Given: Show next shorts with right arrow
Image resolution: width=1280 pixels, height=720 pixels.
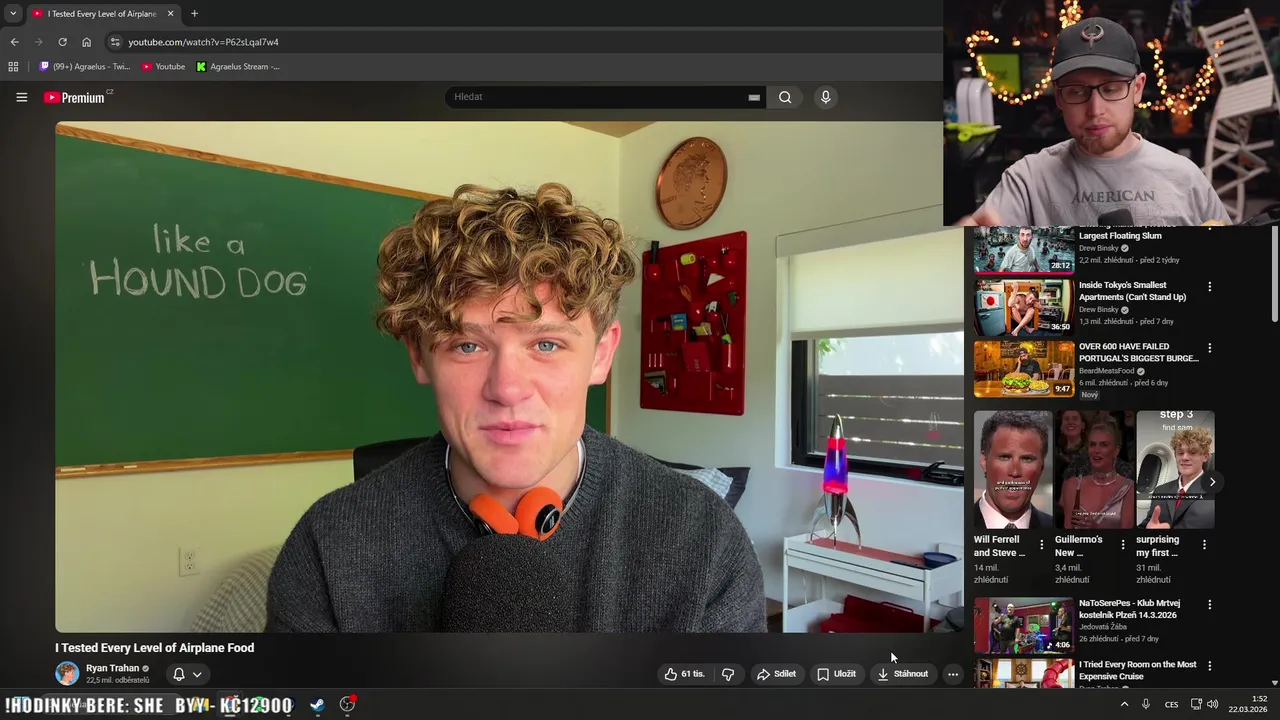Looking at the screenshot, I should [x=1212, y=482].
